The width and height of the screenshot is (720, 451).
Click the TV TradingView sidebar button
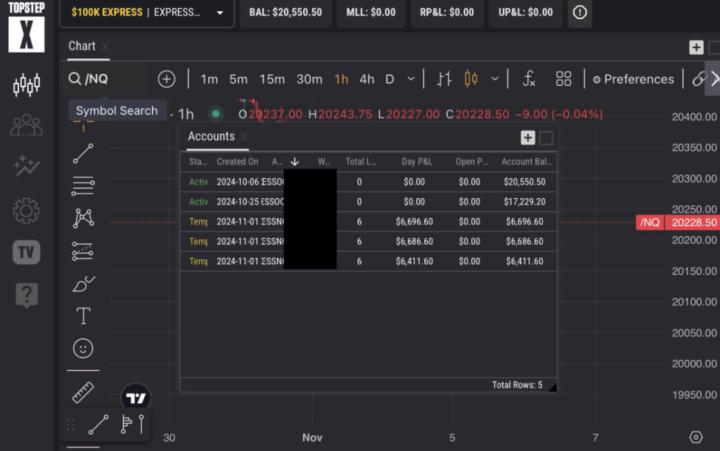click(x=26, y=252)
